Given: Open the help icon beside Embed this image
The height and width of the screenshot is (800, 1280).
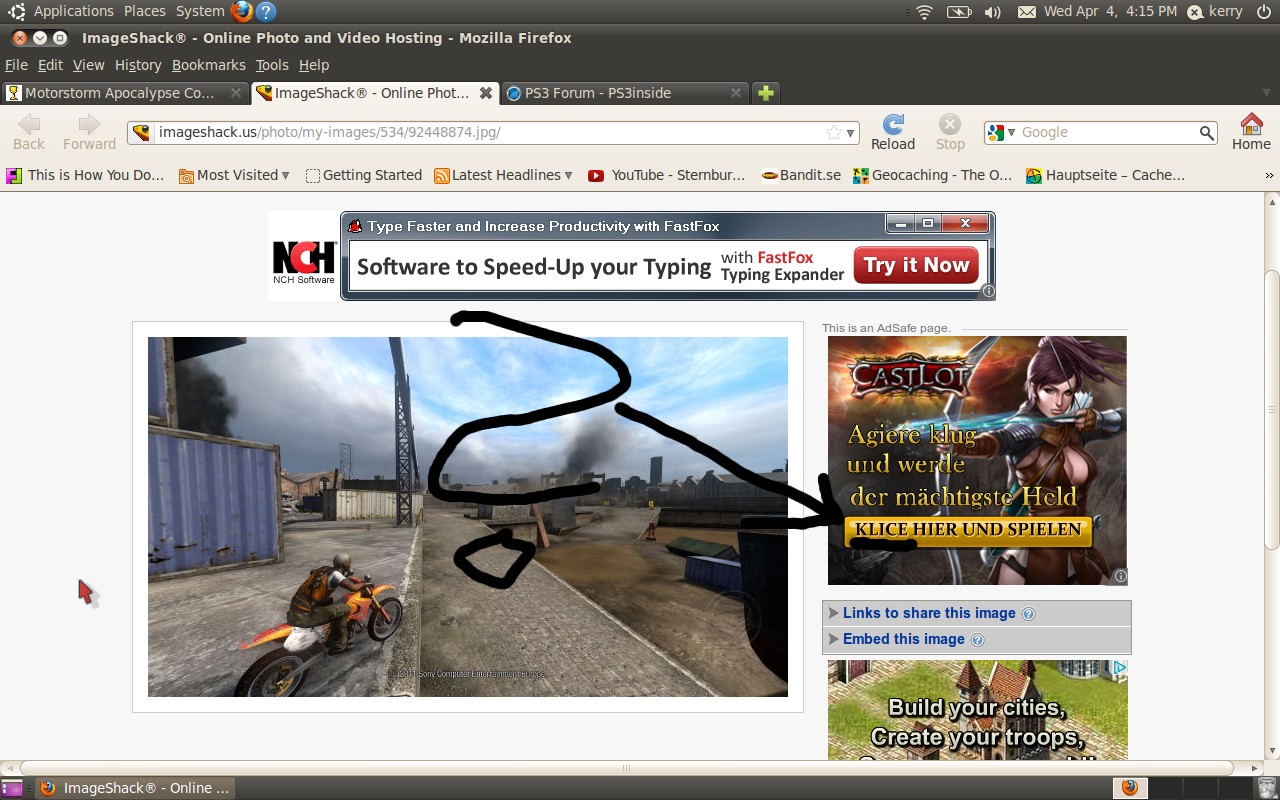Looking at the screenshot, I should click(978, 640).
